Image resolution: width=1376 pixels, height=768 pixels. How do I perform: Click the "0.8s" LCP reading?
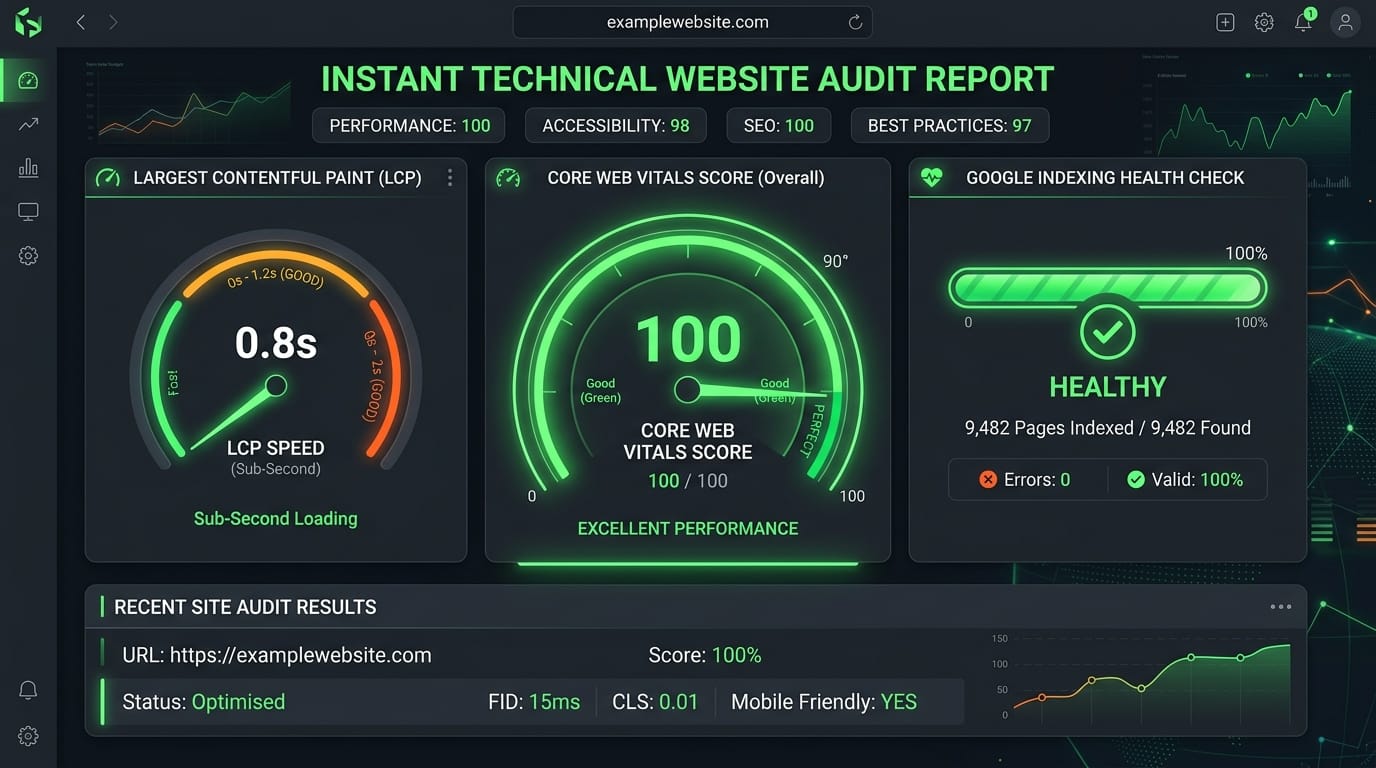coord(276,343)
